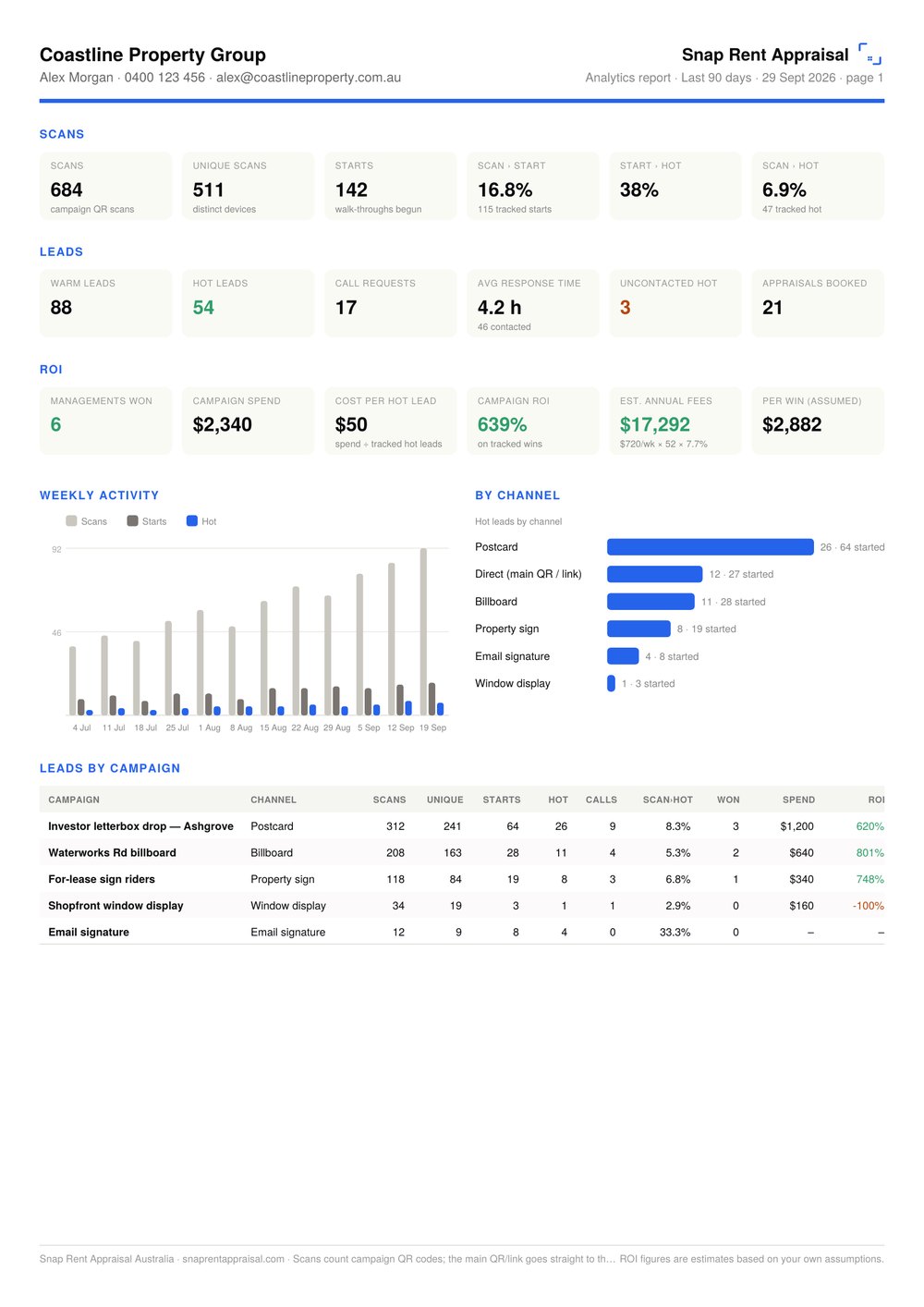Image resolution: width=924 pixels, height=1307 pixels.
Task: Click the Uncontacted Hot value 3
Action: (x=626, y=307)
